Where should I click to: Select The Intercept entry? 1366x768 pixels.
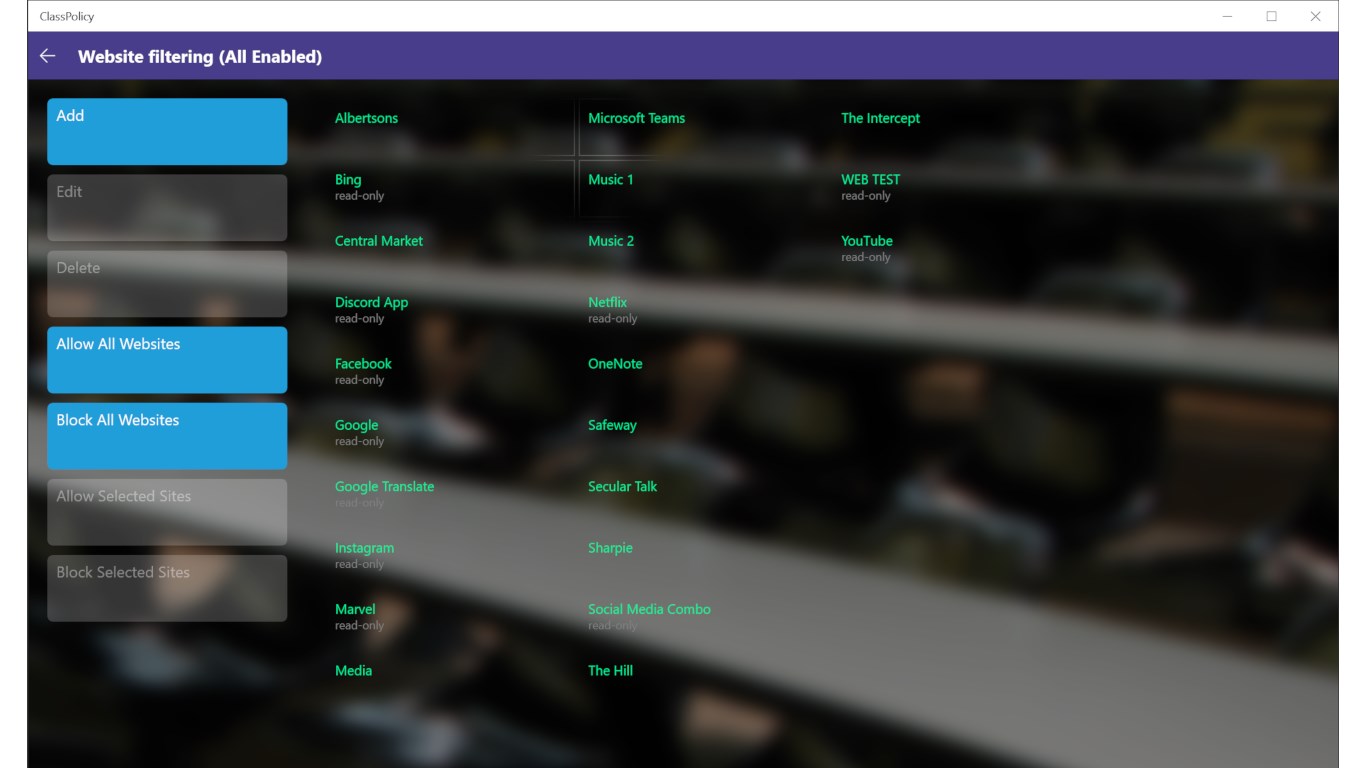[x=880, y=118]
